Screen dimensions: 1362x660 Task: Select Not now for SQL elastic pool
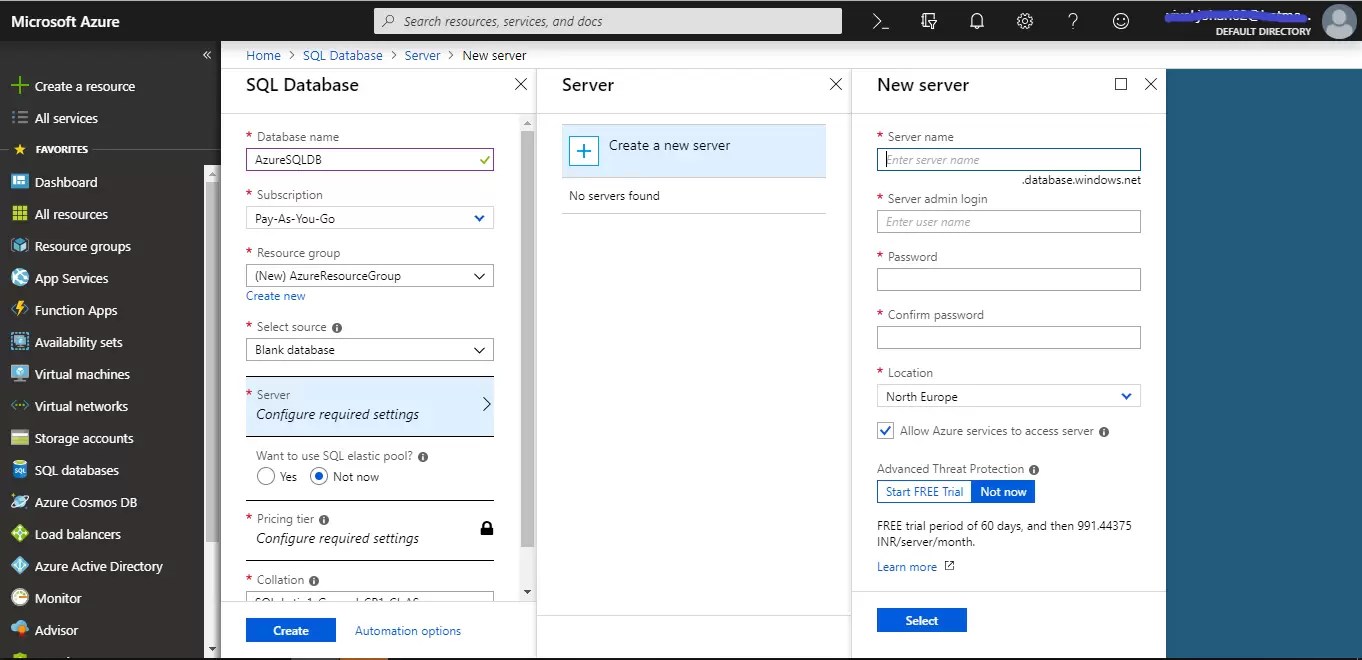pos(320,477)
